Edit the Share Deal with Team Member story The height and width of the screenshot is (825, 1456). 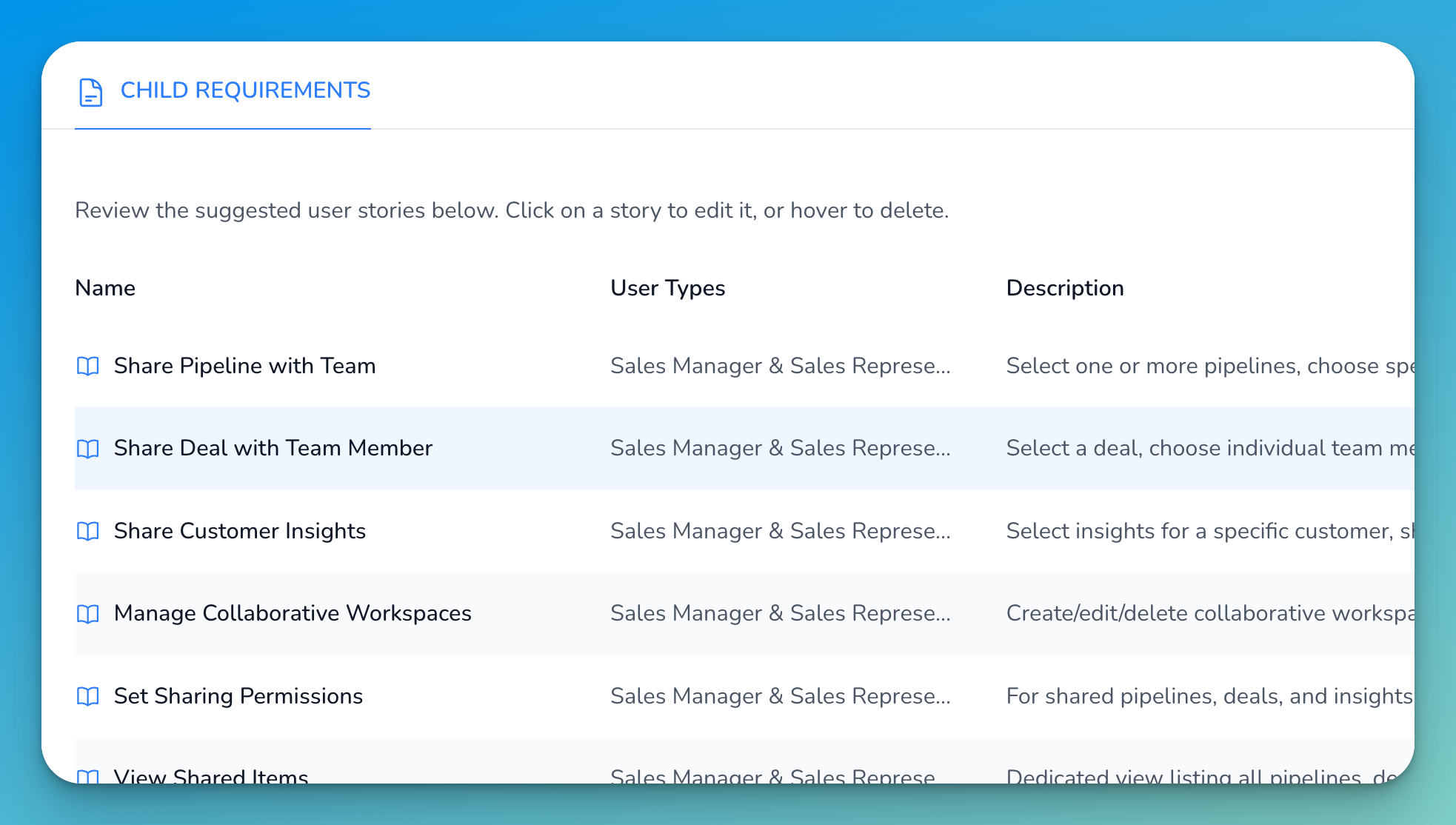click(273, 449)
